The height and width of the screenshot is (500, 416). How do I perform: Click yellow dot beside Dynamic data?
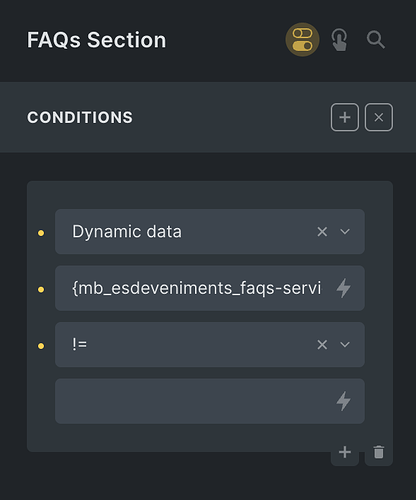41,233
